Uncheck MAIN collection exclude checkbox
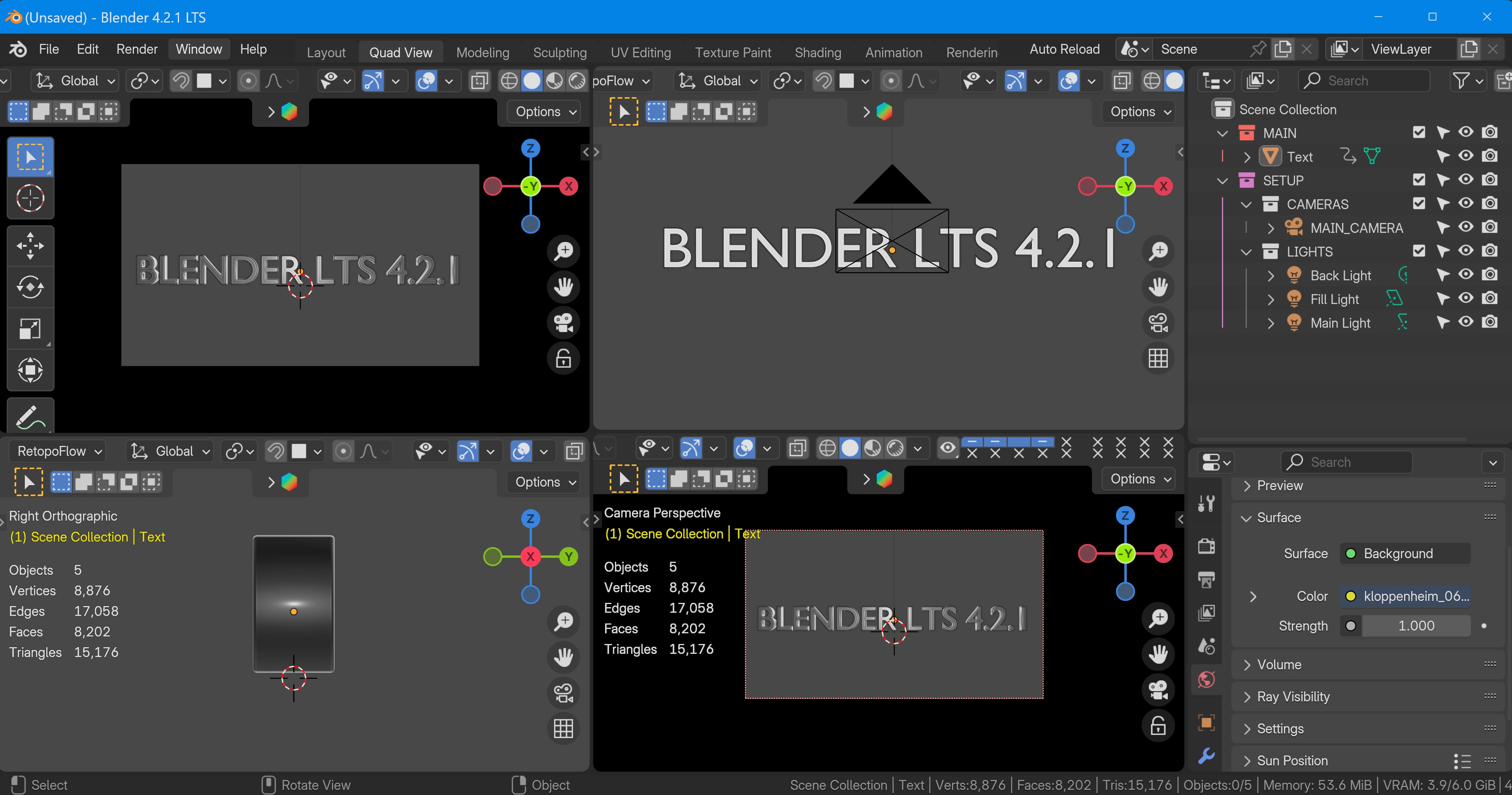Image resolution: width=1512 pixels, height=795 pixels. point(1419,133)
